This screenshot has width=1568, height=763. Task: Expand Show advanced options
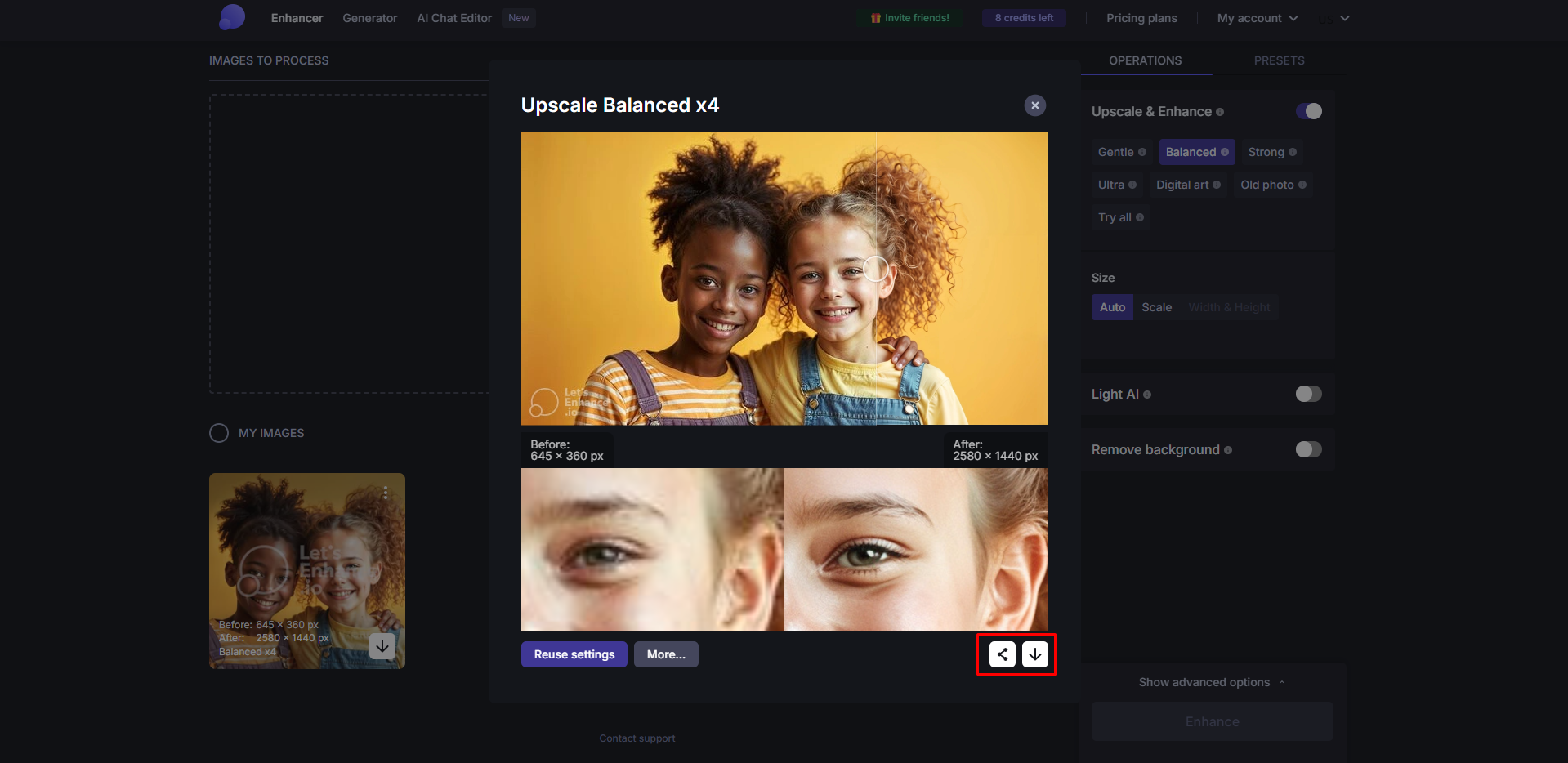[1211, 682]
